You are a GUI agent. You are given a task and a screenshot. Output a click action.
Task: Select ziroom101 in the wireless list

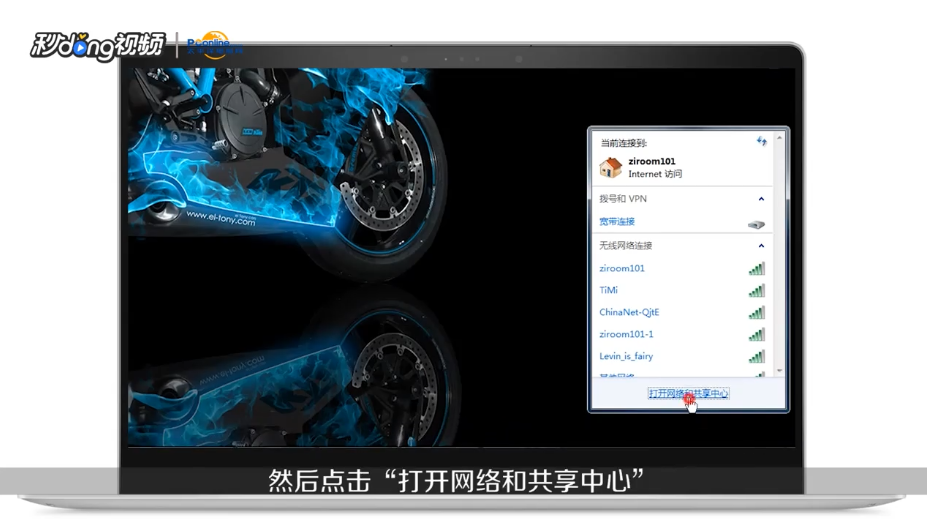(x=622, y=268)
